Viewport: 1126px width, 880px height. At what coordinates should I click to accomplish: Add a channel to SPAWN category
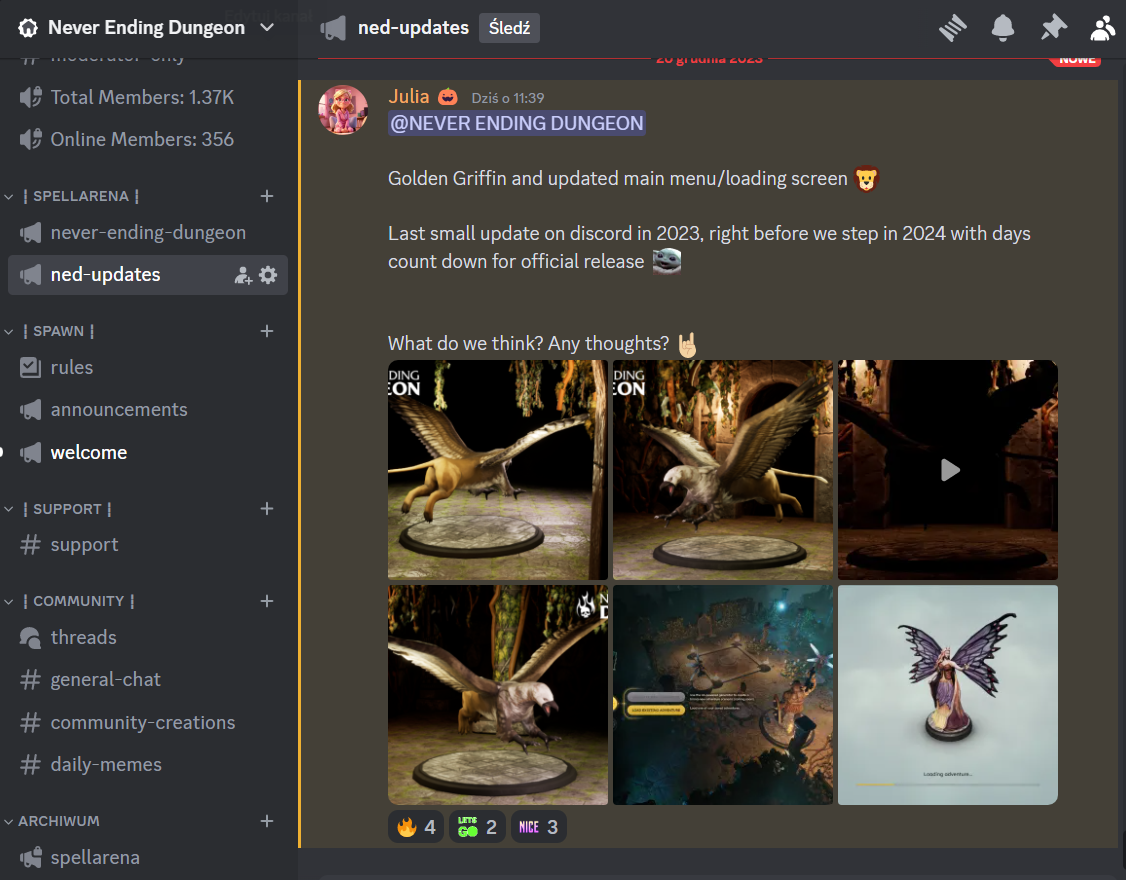[x=266, y=331]
